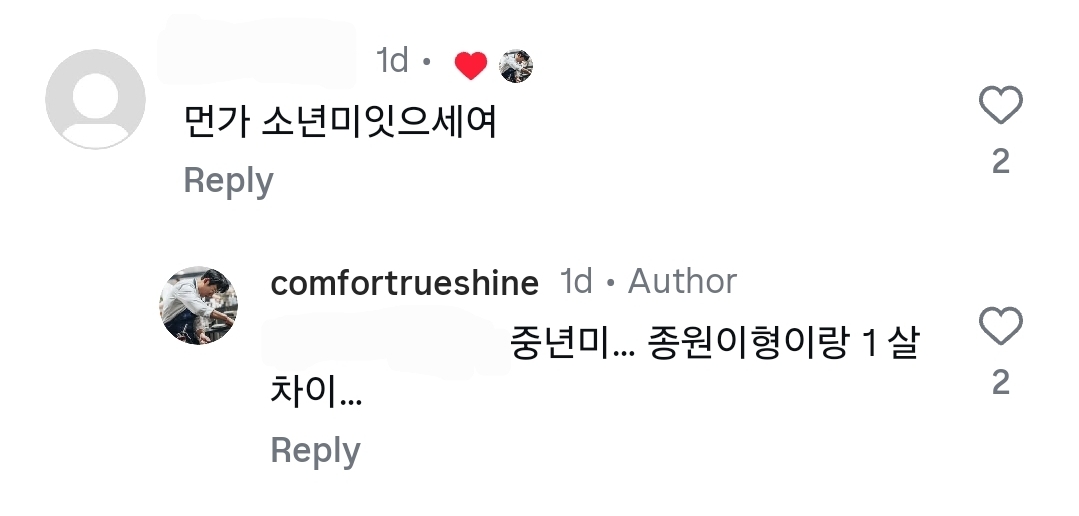Screen dimensions: 1079x516
Task: Open the comfortrueshine username link
Action: tap(404, 283)
